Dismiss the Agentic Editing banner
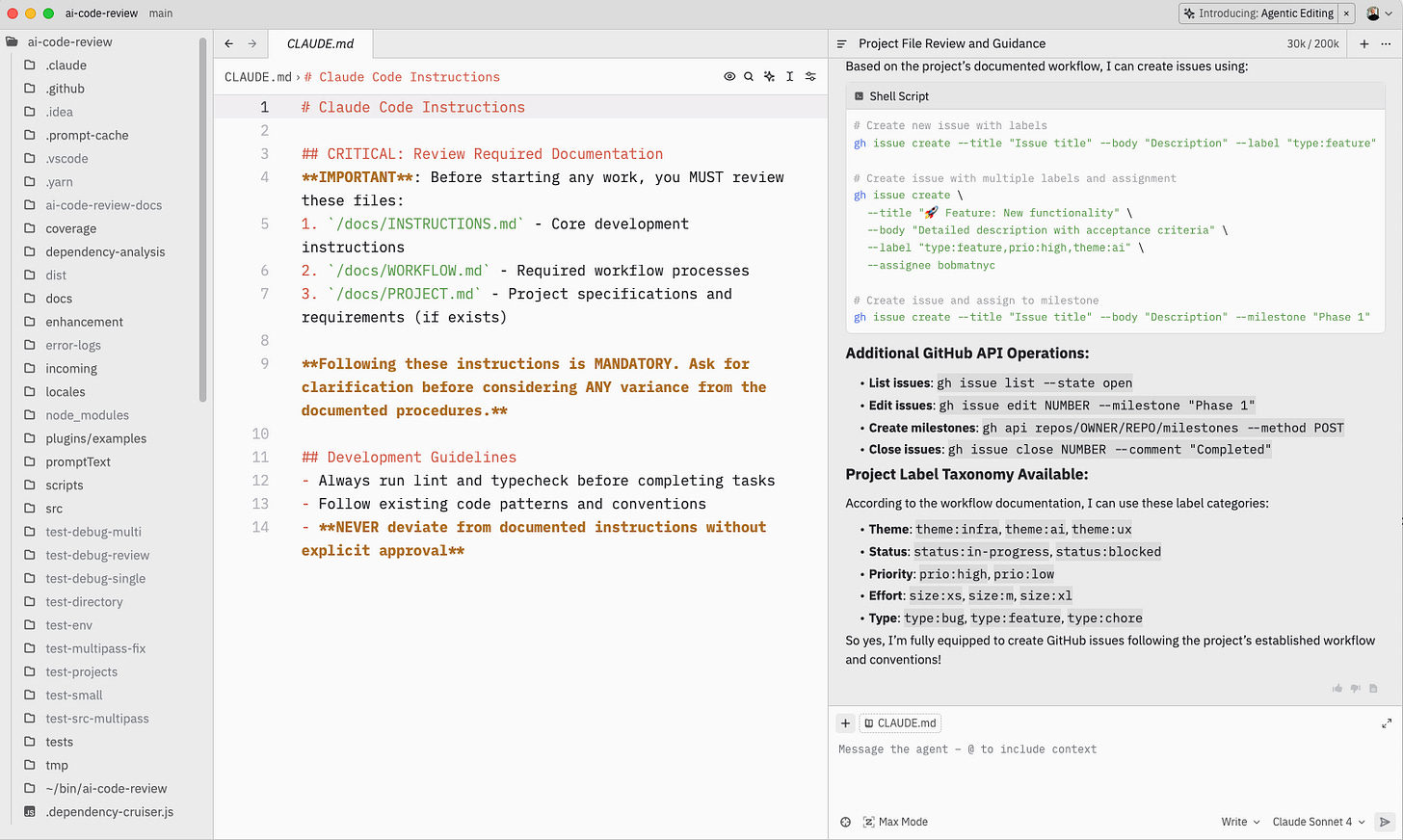1403x840 pixels. [1346, 13]
